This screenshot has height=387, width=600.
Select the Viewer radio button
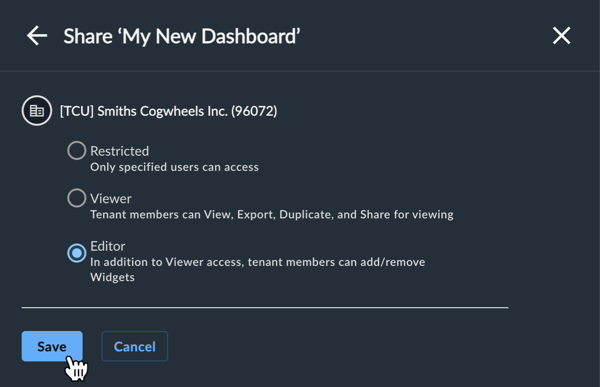pyautogui.click(x=77, y=198)
